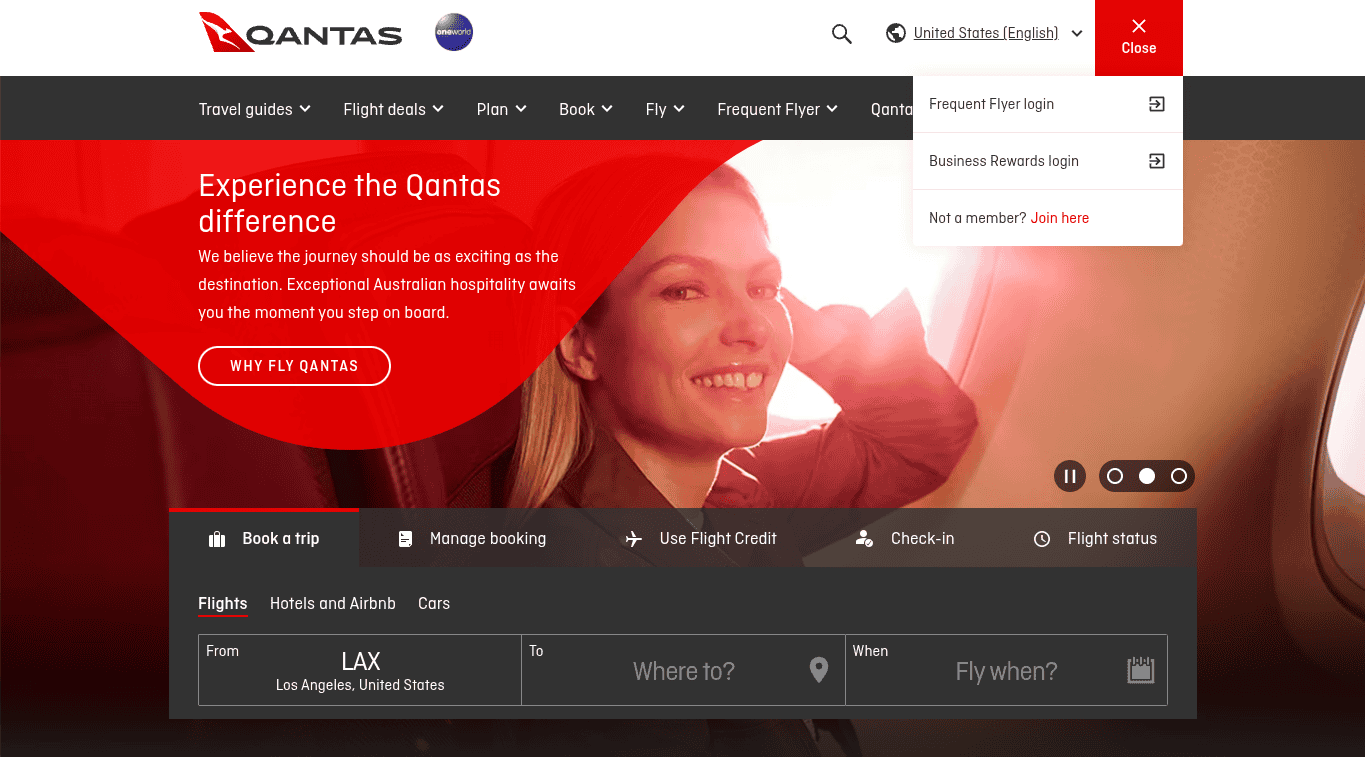Viewport: 1365px width, 757px height.
Task: Expand Frequent Flyer menu
Action: (777, 109)
